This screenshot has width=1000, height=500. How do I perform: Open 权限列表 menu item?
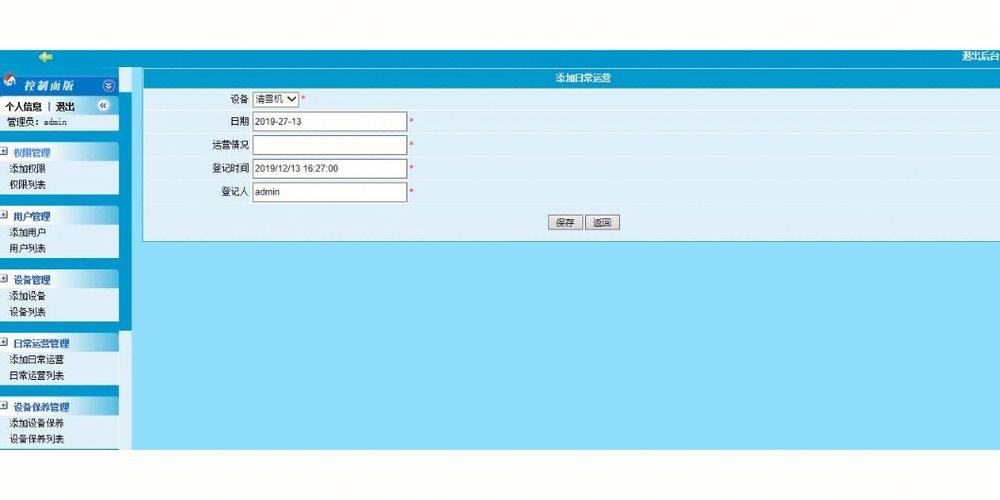pos(27,184)
